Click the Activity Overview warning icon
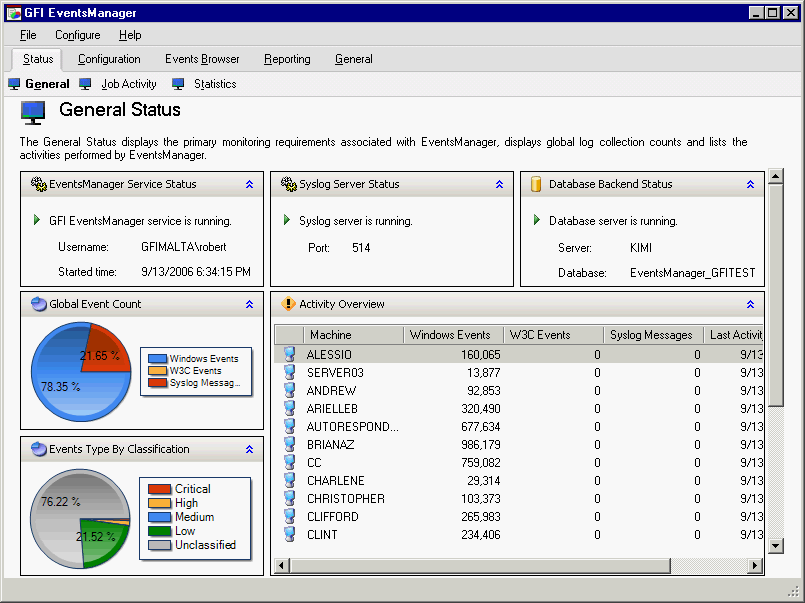805x603 pixels. tap(288, 304)
